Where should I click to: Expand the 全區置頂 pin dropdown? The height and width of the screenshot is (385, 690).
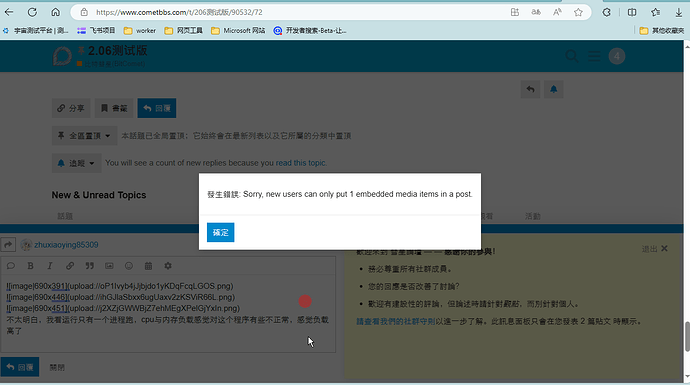point(84,136)
